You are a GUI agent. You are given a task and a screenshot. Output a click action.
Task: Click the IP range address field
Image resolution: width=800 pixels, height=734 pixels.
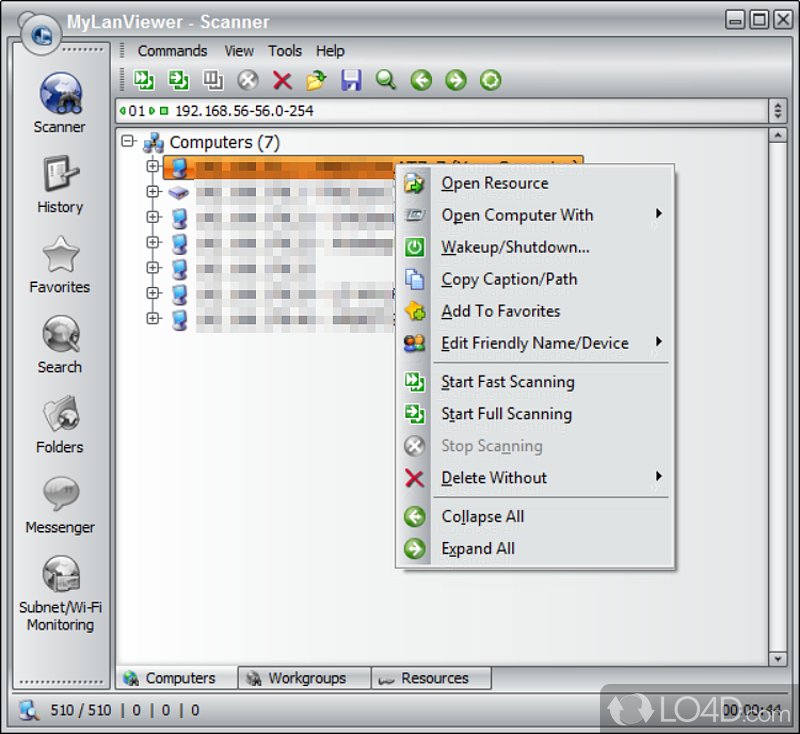click(440, 111)
